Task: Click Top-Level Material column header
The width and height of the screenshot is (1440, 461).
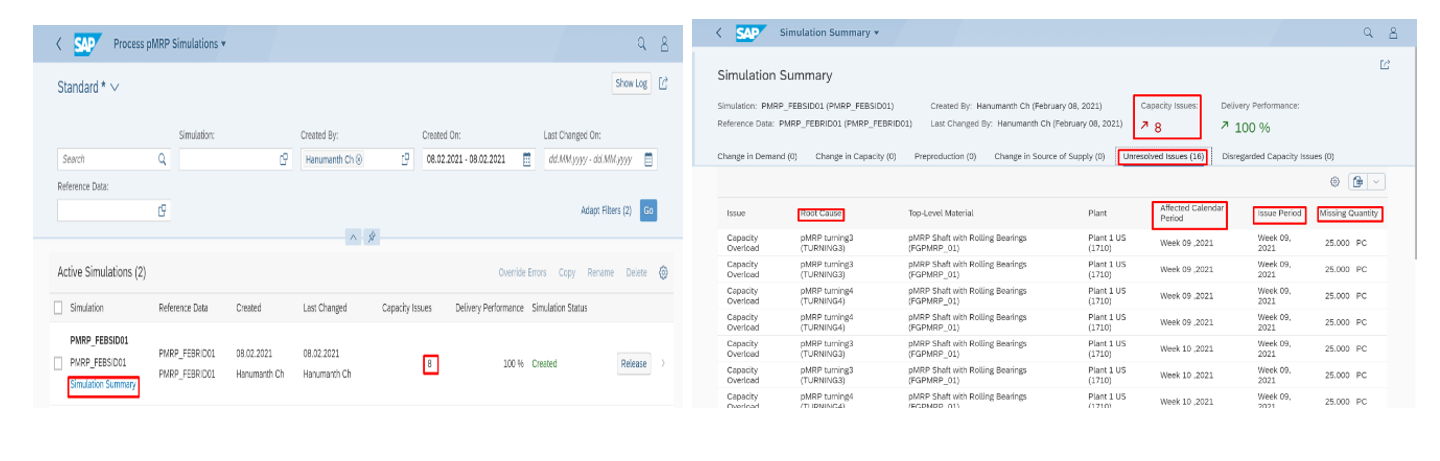Action: click(x=941, y=213)
